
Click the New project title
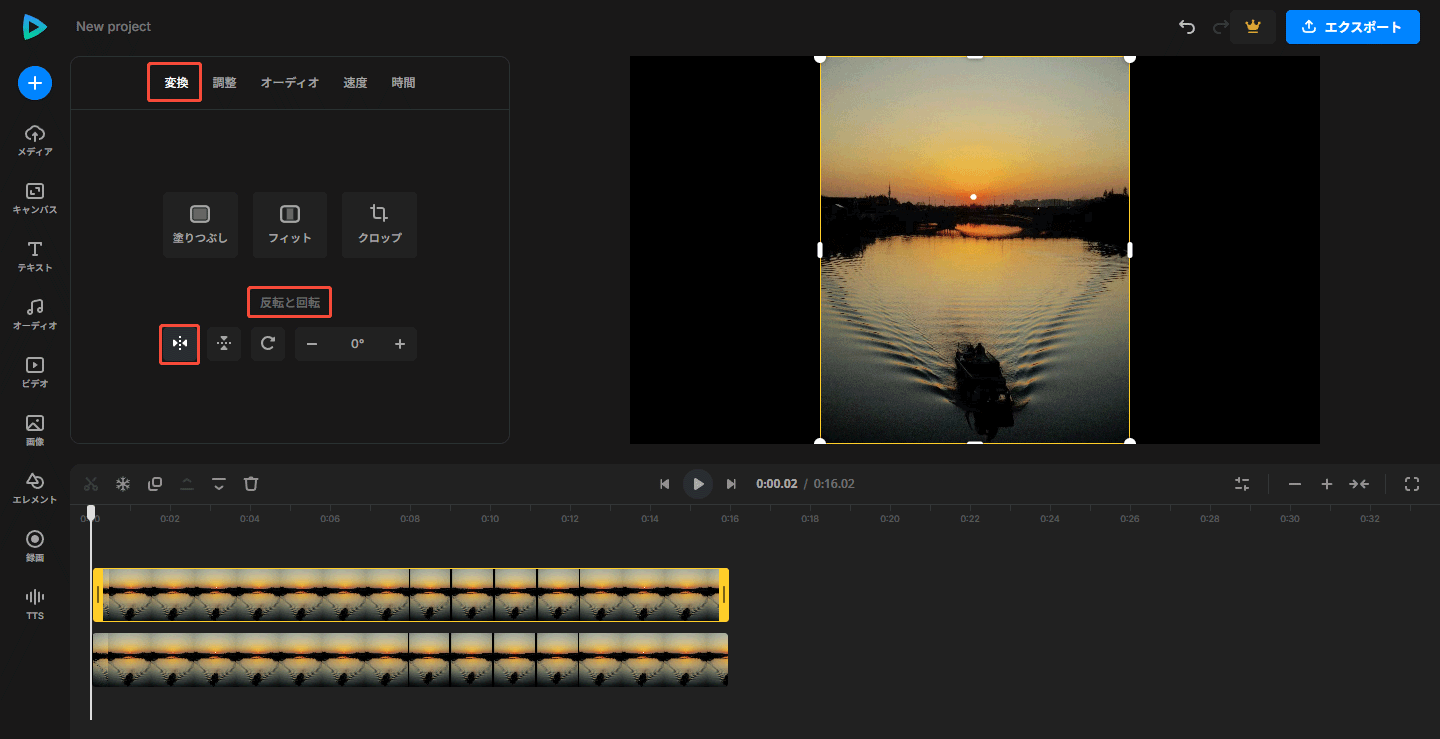point(114,27)
